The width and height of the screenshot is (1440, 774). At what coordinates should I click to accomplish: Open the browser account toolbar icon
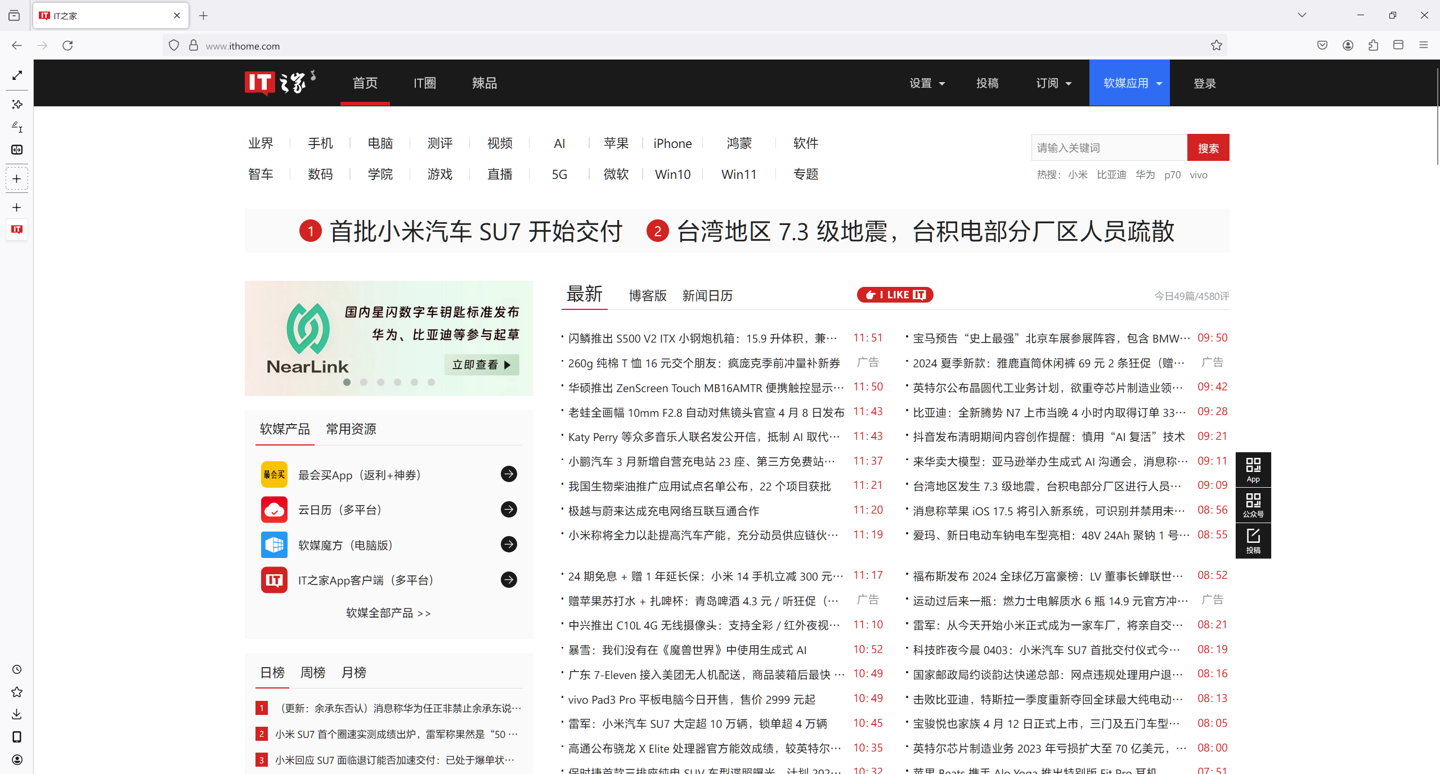coord(1348,46)
